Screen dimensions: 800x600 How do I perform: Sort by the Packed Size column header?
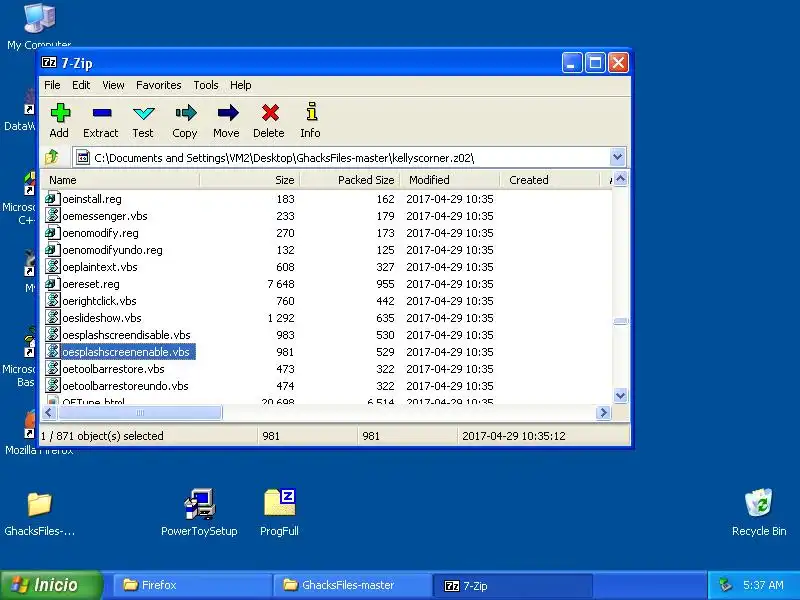point(350,180)
